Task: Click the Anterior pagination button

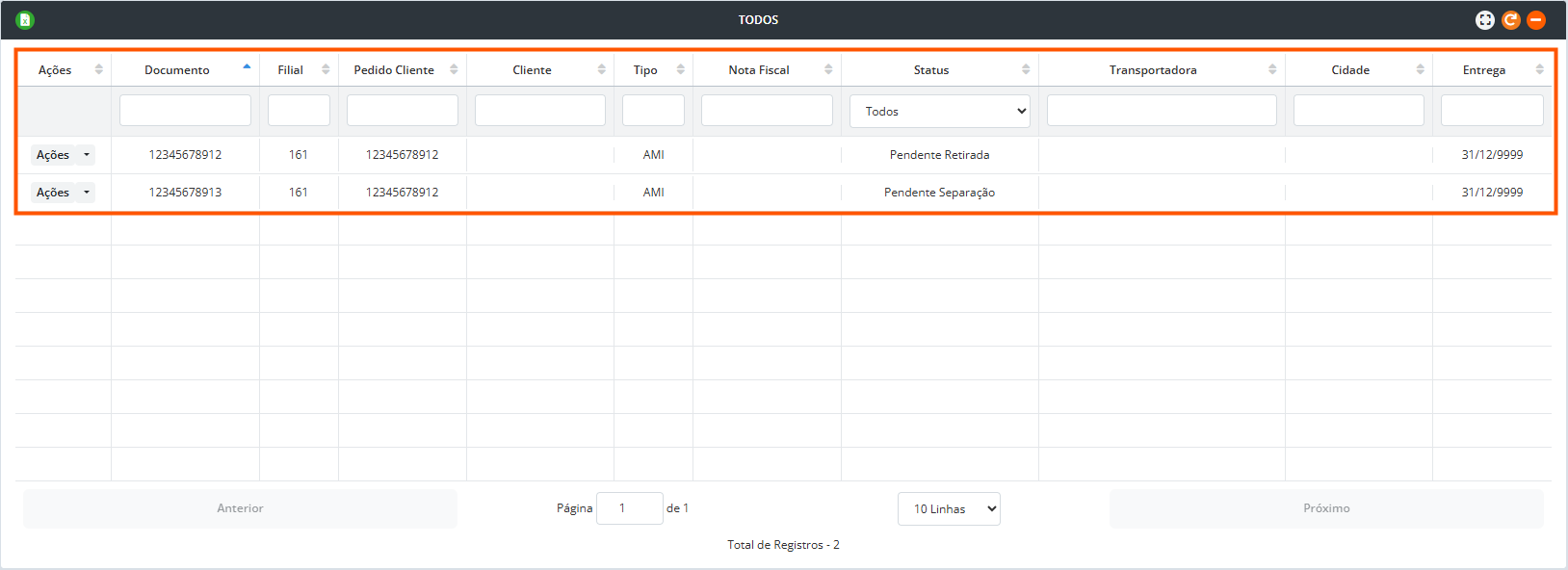Action: coord(240,508)
